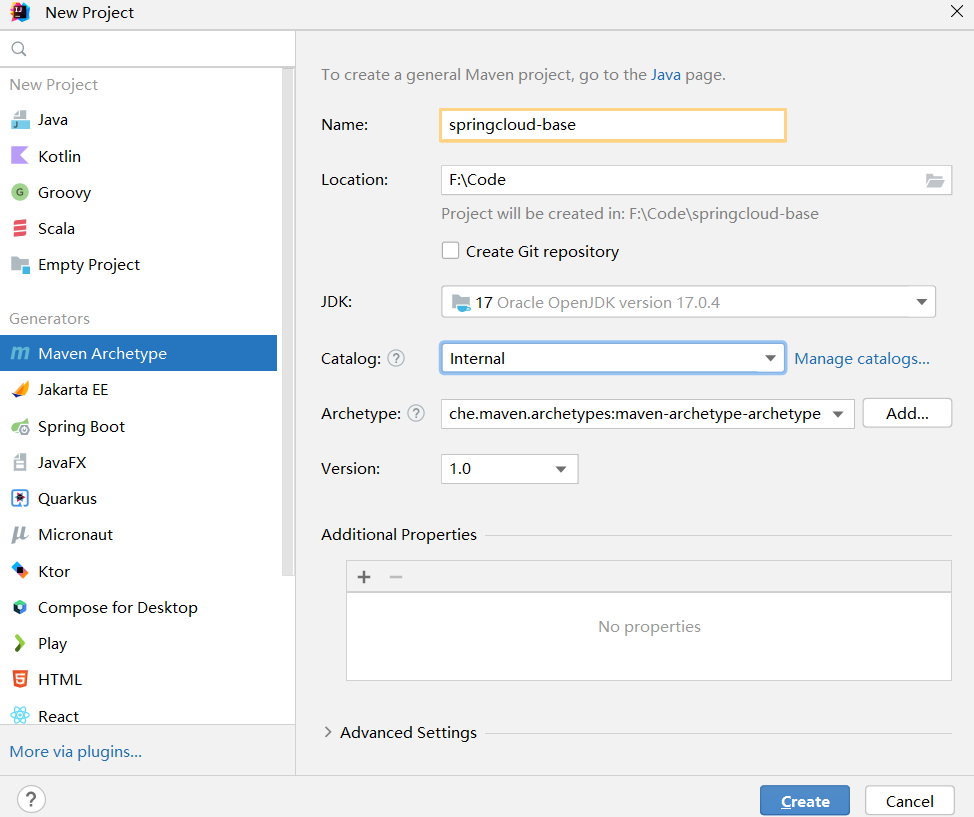Open the Catalog help question mark
The height and width of the screenshot is (817, 974).
tap(396, 358)
